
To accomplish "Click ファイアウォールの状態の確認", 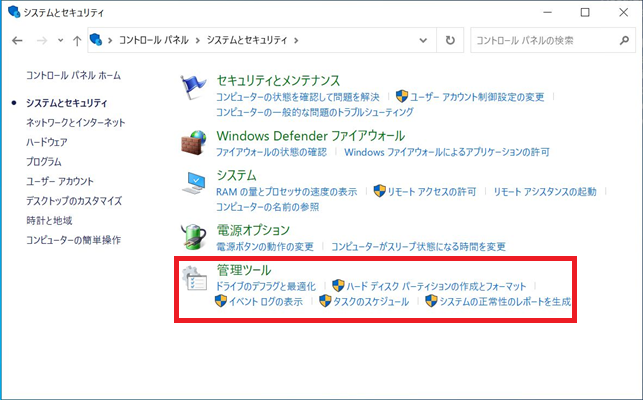I will pyautogui.click(x=271, y=152).
